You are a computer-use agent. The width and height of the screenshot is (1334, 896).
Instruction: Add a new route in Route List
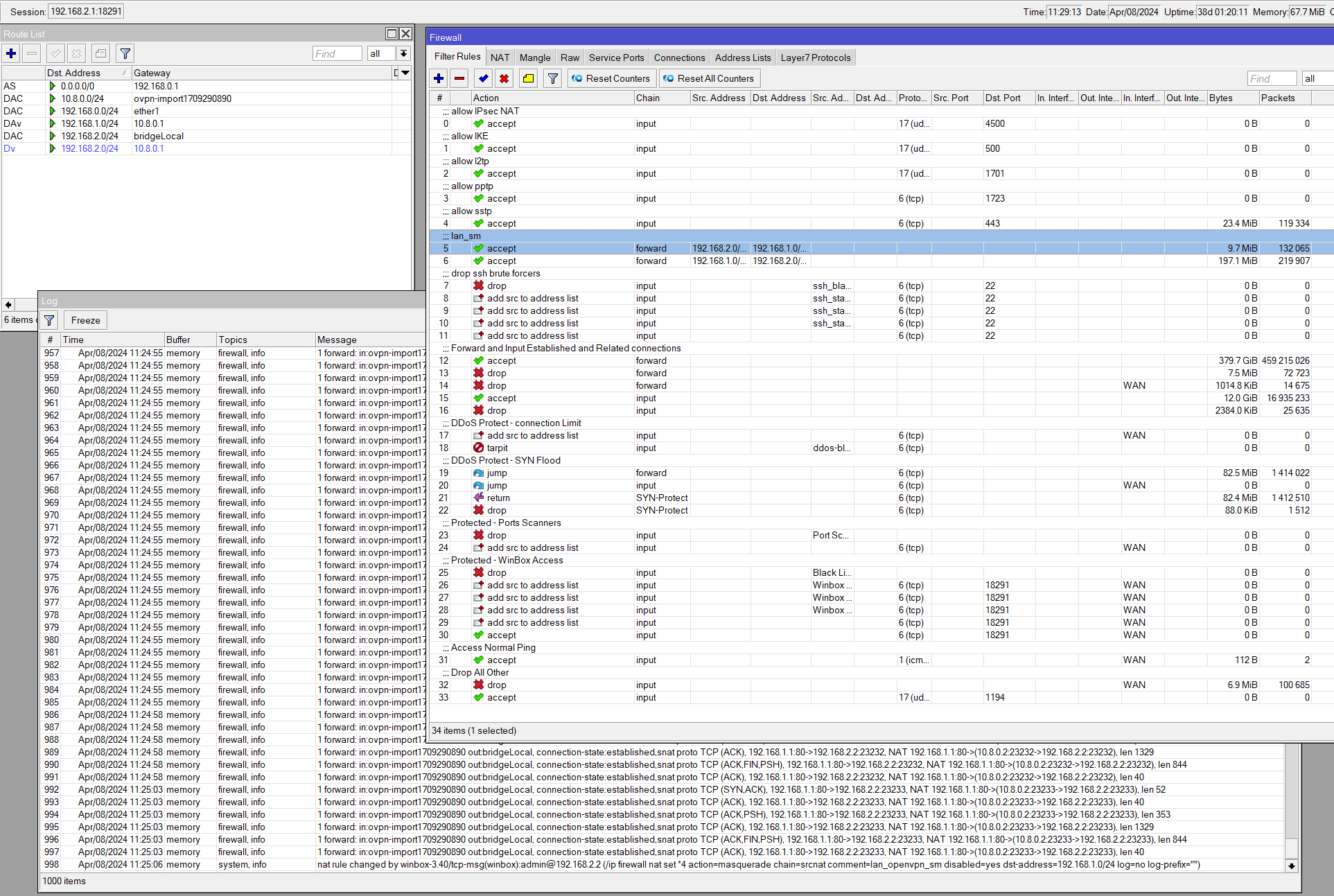click(11, 53)
